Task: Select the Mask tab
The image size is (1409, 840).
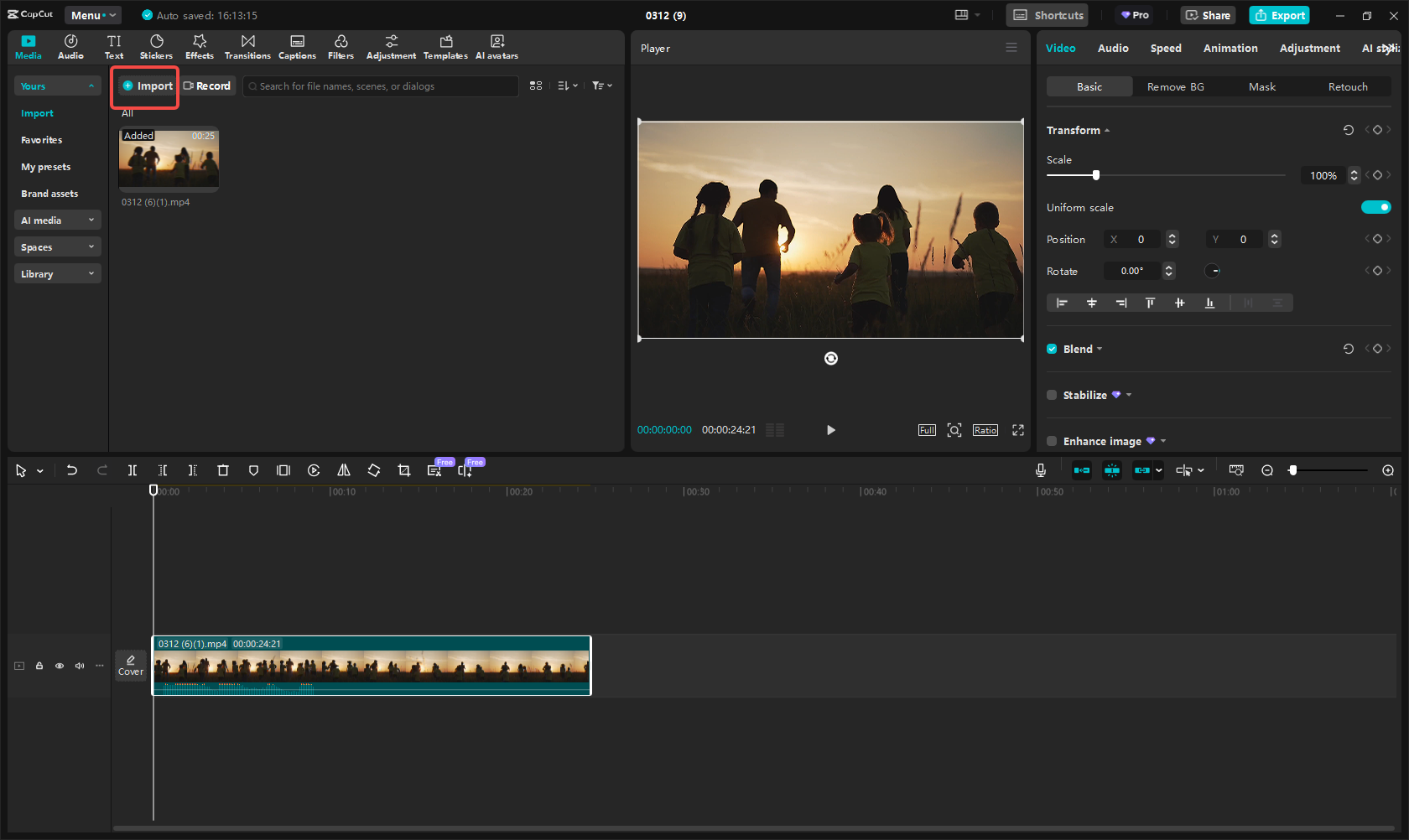Action: point(1261,86)
